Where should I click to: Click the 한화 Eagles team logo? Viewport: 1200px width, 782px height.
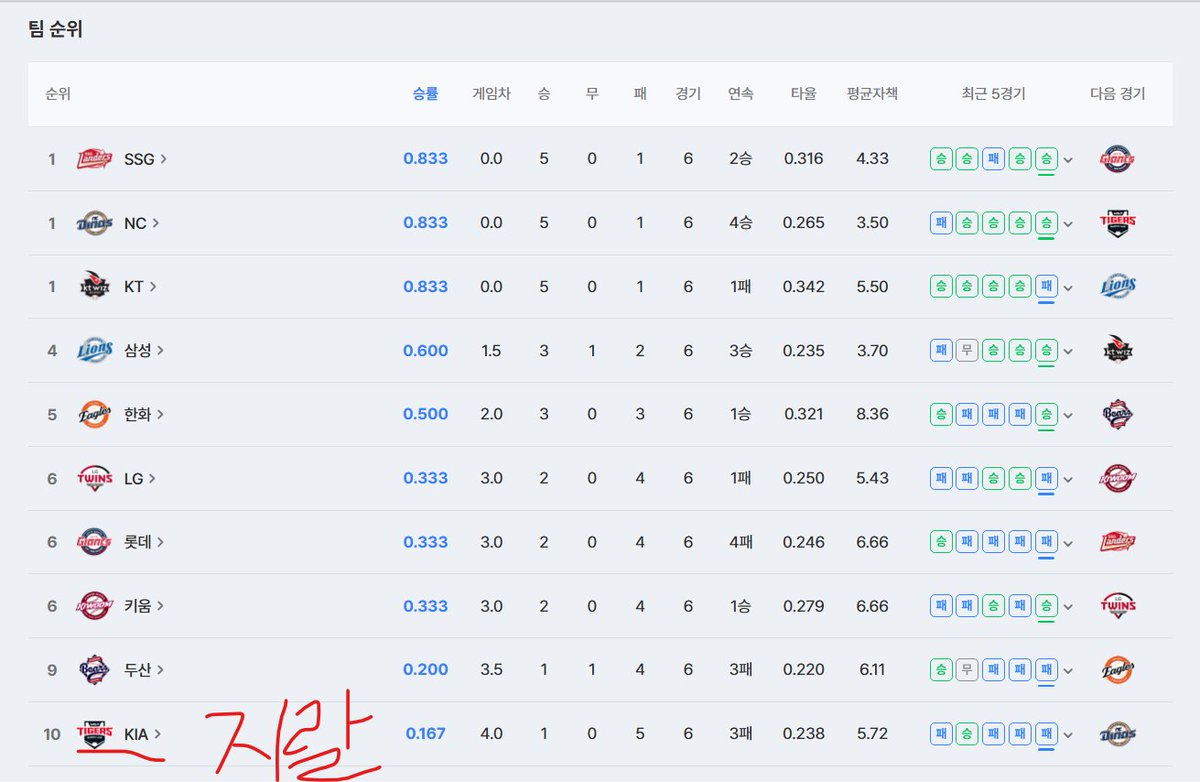95,414
